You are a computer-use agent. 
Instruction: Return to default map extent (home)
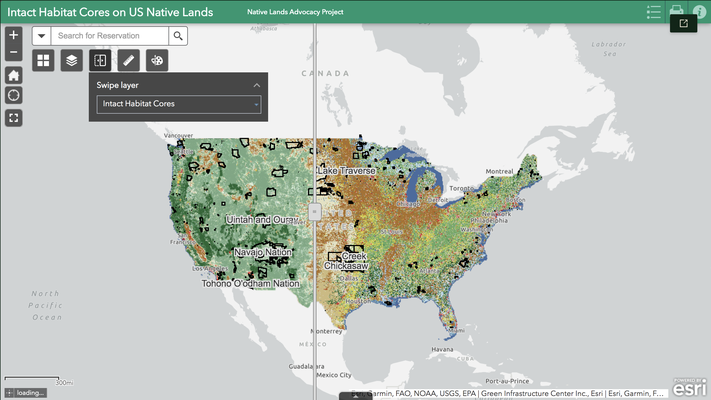13,75
